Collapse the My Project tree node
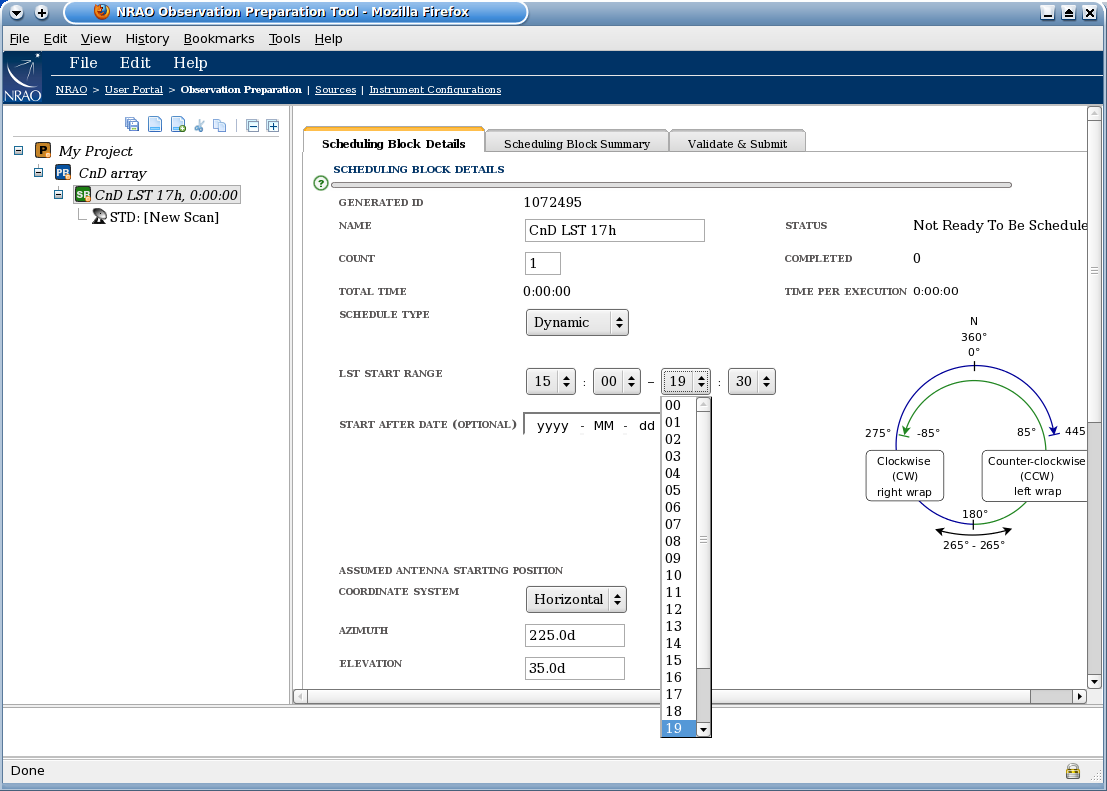 18,150
